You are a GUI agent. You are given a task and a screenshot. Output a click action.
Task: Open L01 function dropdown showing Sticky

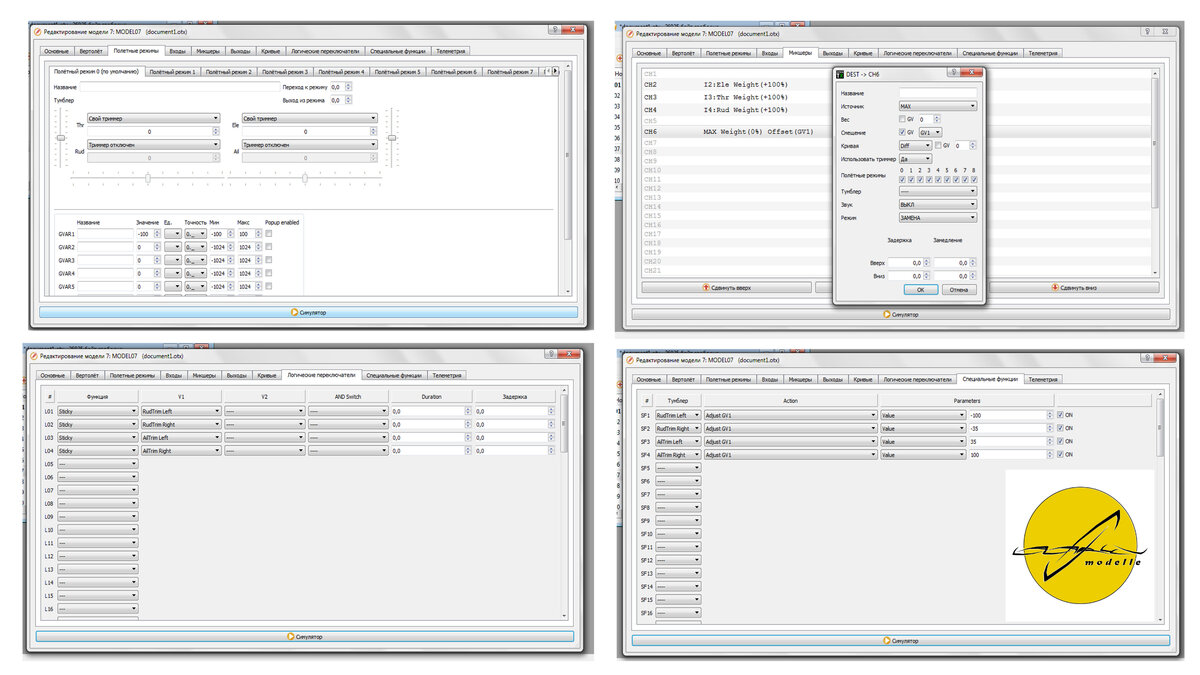click(x=97, y=411)
